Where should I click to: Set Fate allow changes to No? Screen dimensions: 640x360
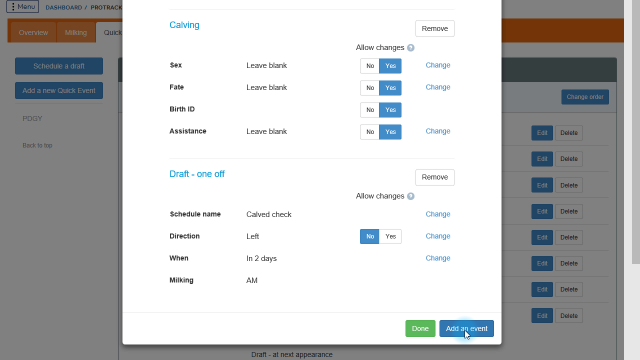pos(370,88)
